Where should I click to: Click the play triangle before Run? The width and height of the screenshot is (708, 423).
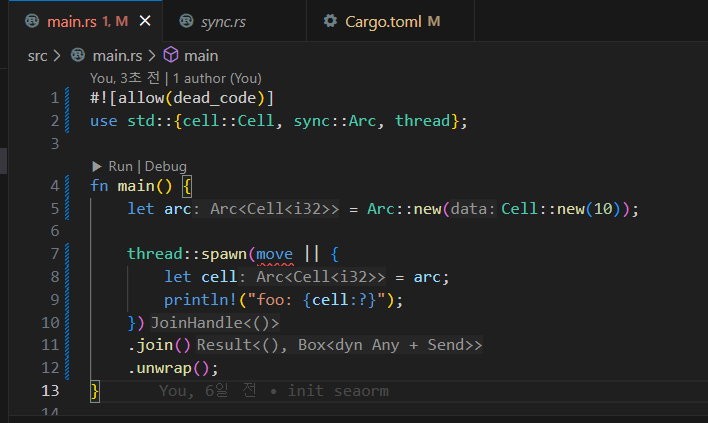point(97,166)
